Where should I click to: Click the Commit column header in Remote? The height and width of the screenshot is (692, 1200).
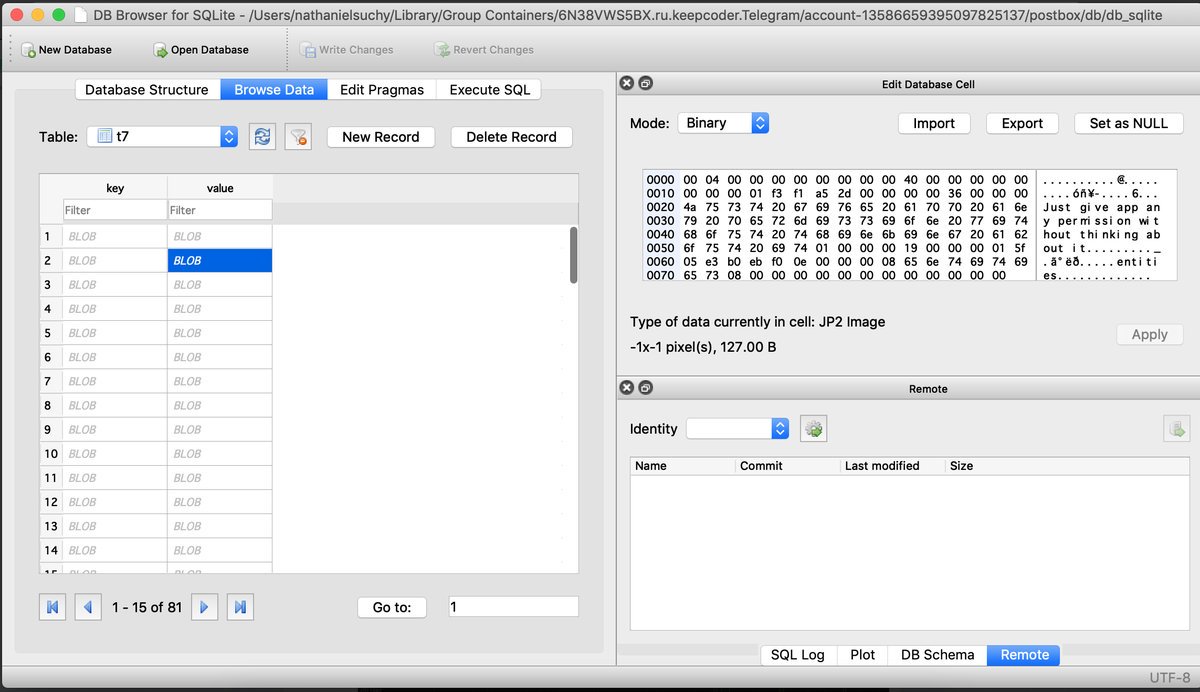(787, 465)
